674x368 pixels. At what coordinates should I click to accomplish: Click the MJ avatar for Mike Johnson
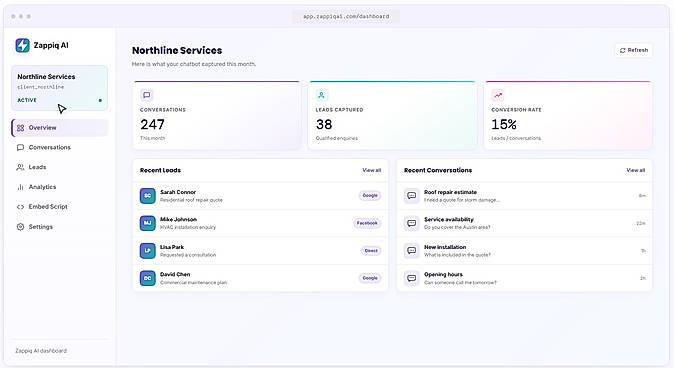pyautogui.click(x=147, y=223)
